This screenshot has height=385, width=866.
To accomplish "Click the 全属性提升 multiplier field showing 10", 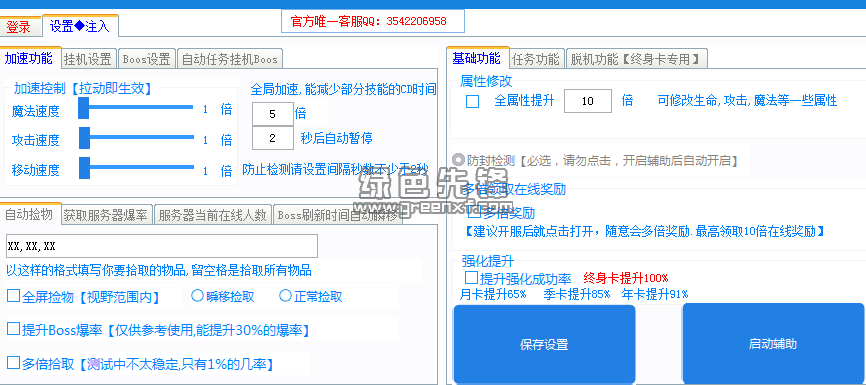I will tap(588, 101).
